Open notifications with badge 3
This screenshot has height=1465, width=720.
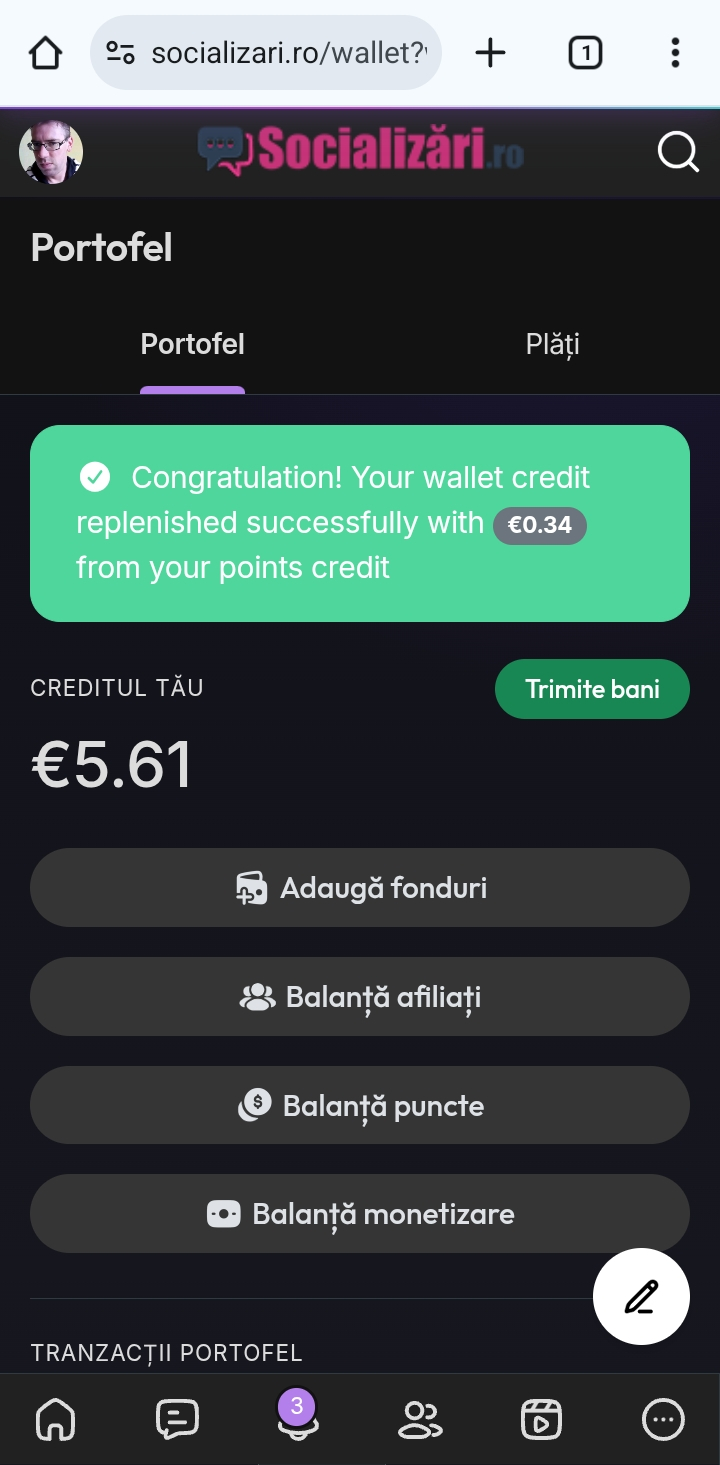pos(297,1417)
